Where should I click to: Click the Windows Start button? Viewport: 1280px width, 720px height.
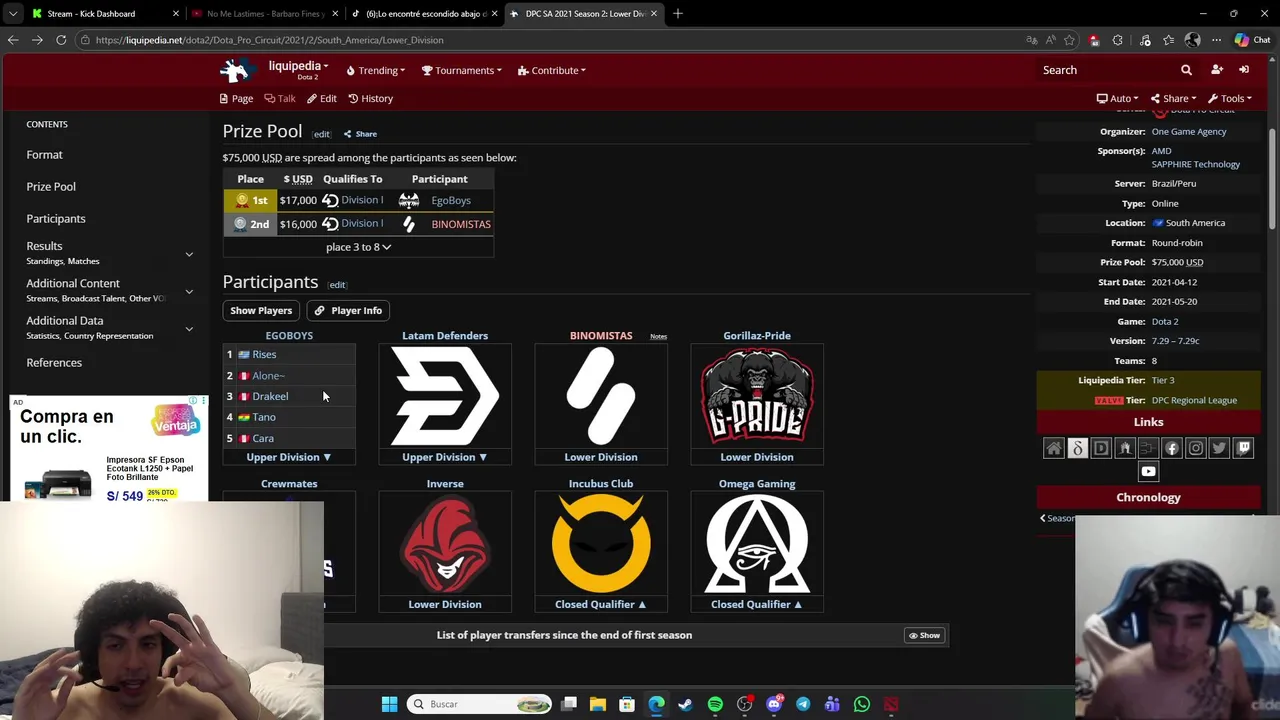(389, 704)
